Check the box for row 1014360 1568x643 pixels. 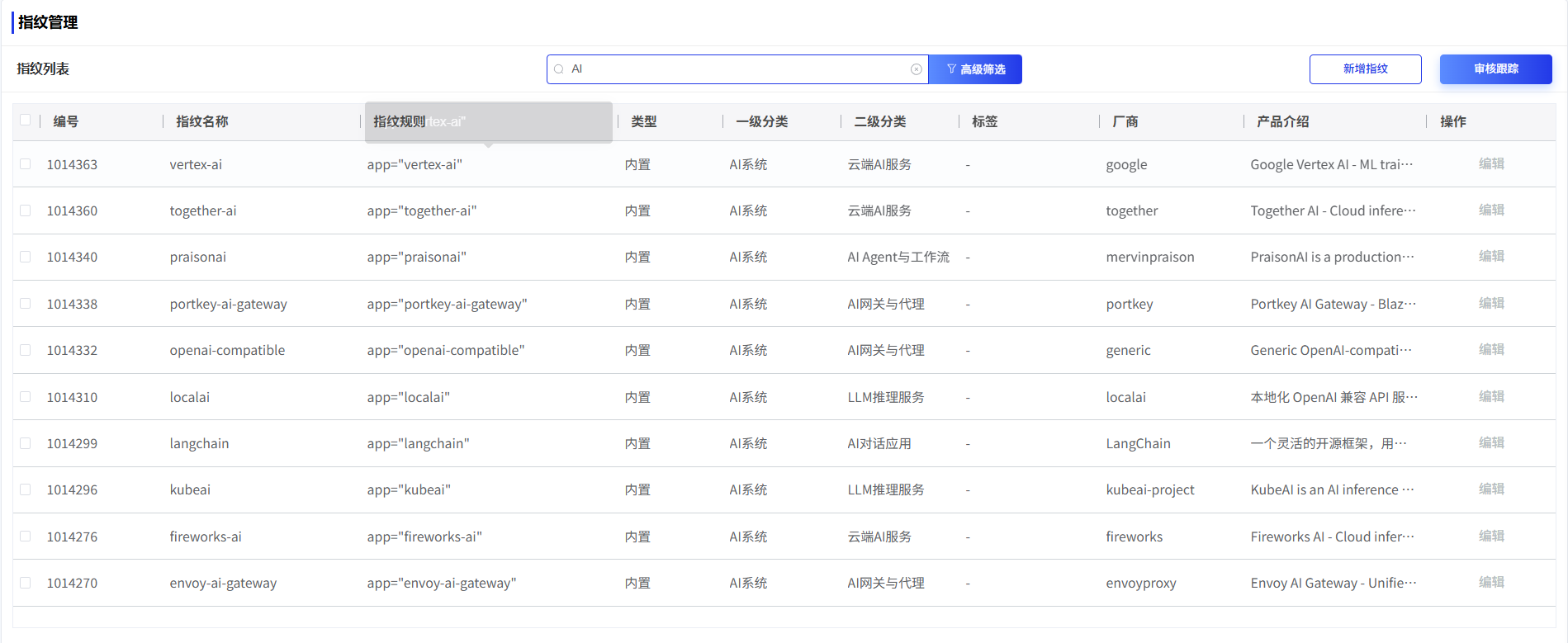tap(26, 210)
